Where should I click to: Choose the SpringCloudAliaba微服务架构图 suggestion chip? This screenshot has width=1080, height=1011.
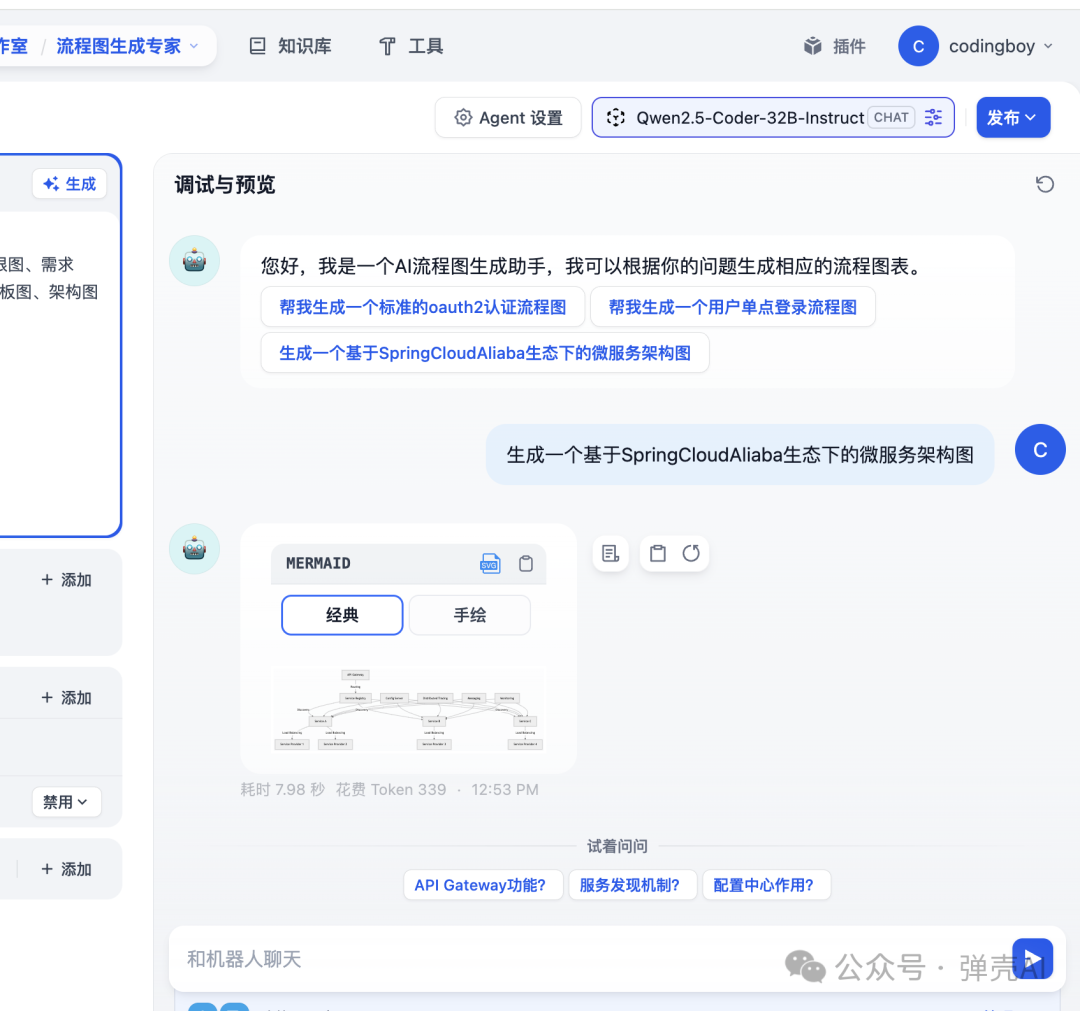(485, 353)
